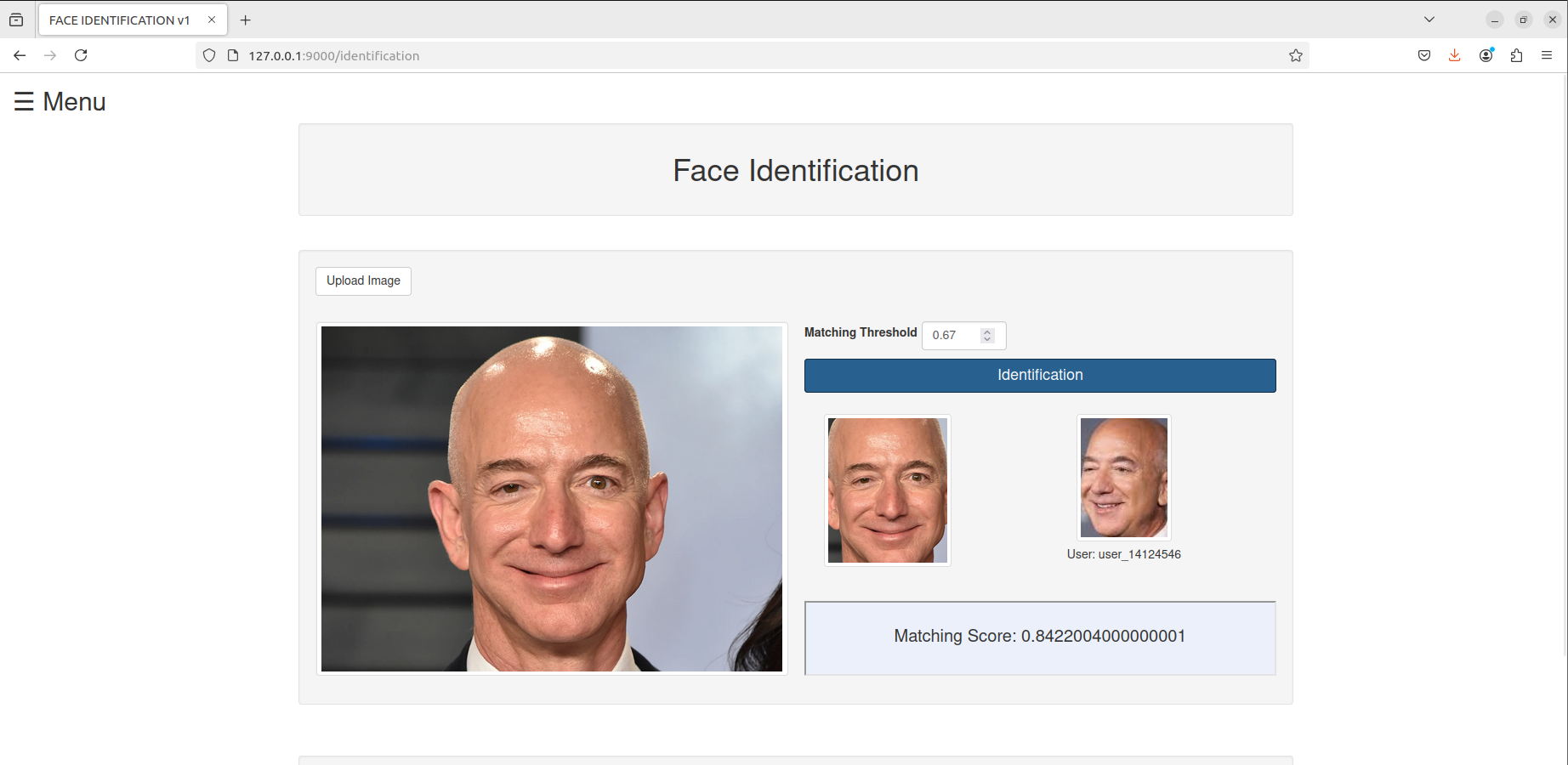Image resolution: width=1568 pixels, height=765 pixels.
Task: Click the shield tracking protection icon
Action: (x=209, y=55)
